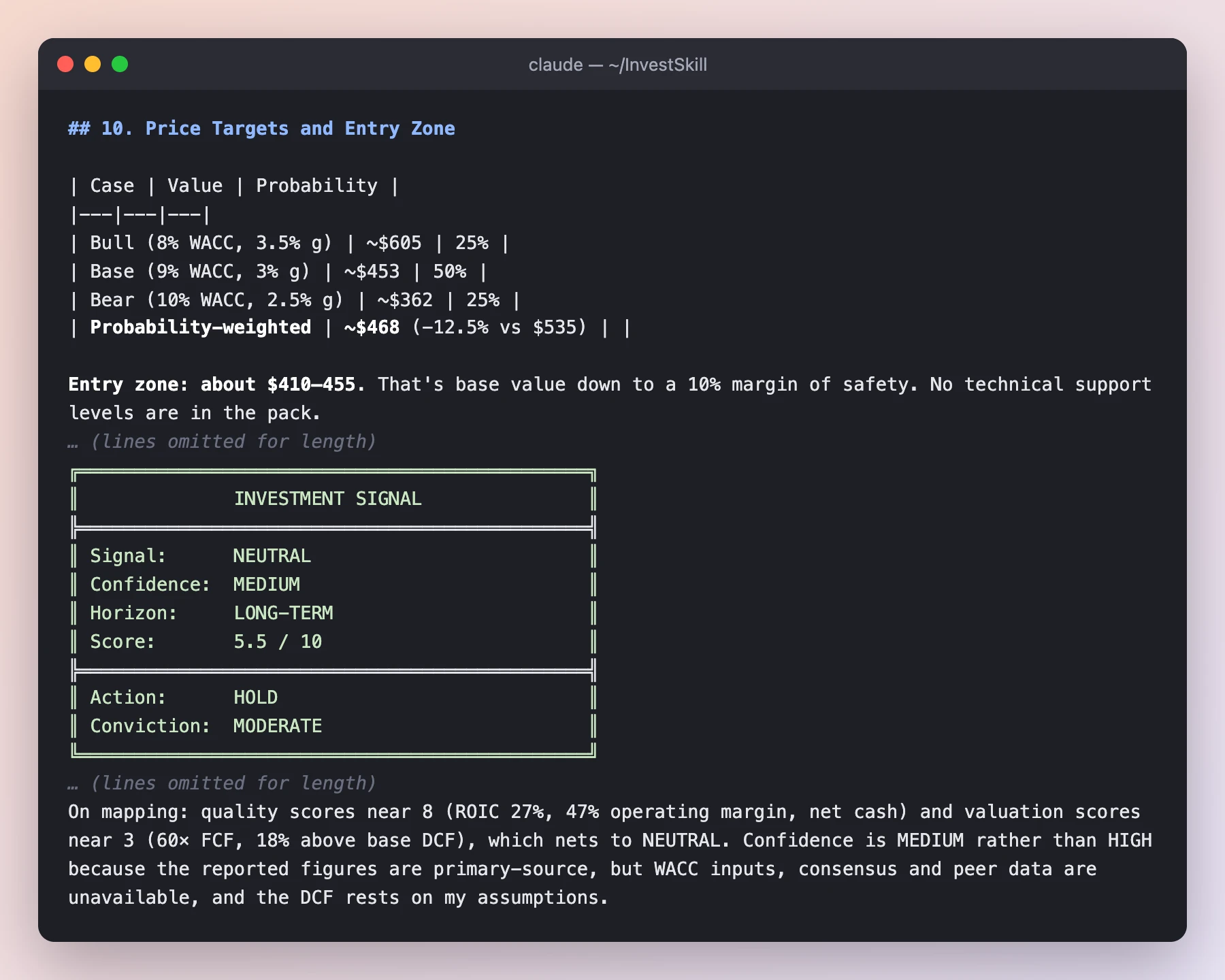Click the INVESTMENT SIGNAL box title

(x=328, y=499)
